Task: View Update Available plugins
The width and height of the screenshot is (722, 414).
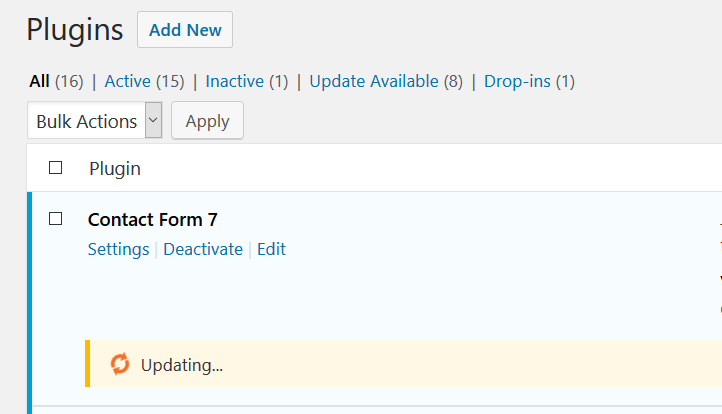Action: click(x=374, y=82)
